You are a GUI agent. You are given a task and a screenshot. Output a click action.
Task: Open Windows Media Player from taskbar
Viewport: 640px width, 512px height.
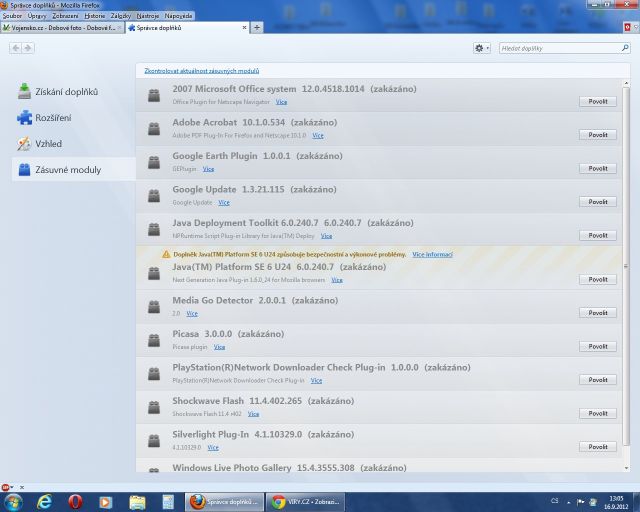tap(106, 502)
